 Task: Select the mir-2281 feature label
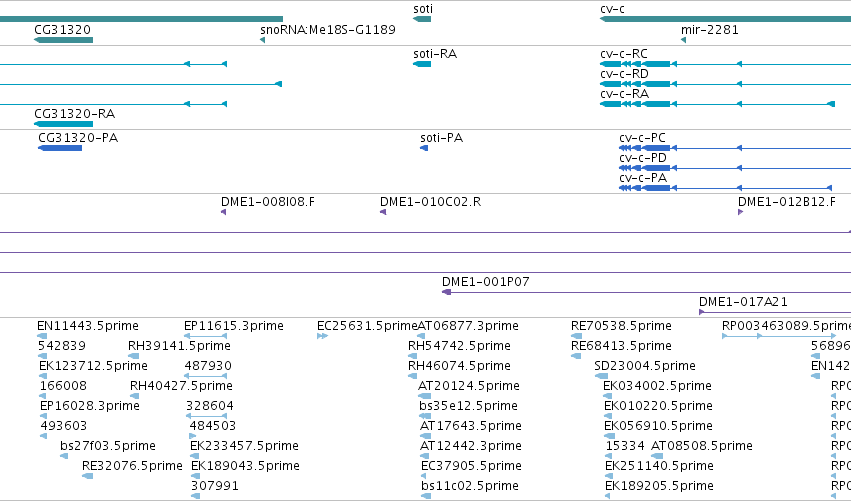(x=710, y=29)
